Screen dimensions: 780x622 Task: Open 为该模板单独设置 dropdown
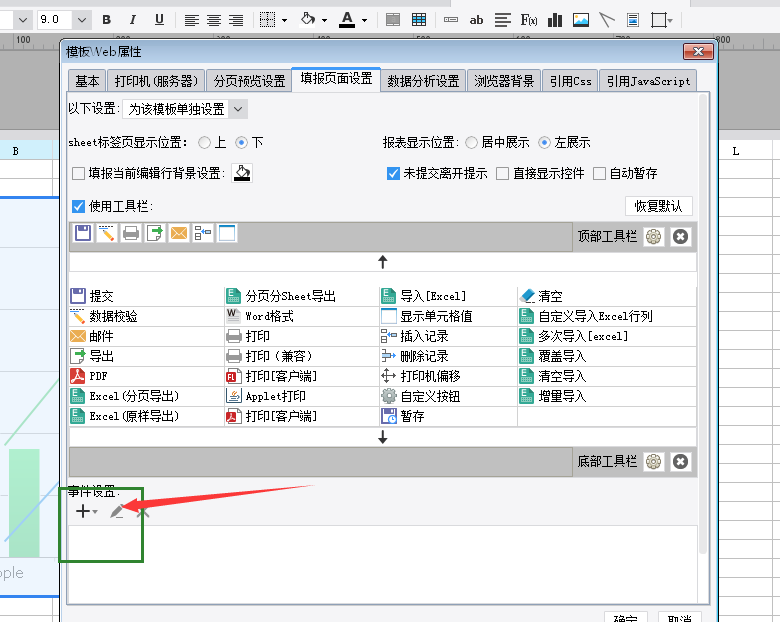click(x=185, y=109)
